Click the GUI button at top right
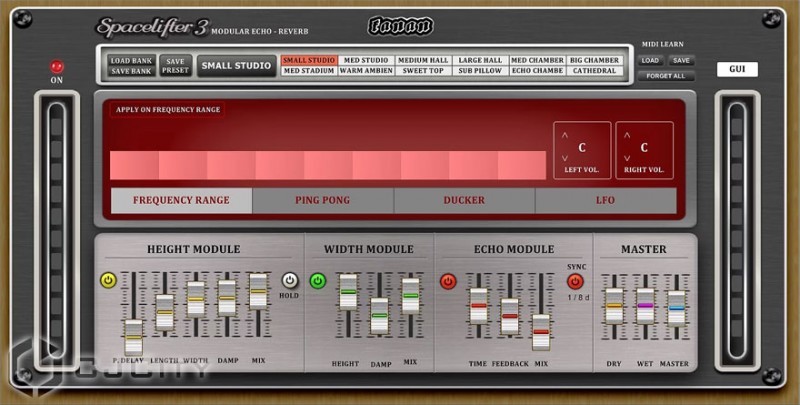 click(x=737, y=70)
